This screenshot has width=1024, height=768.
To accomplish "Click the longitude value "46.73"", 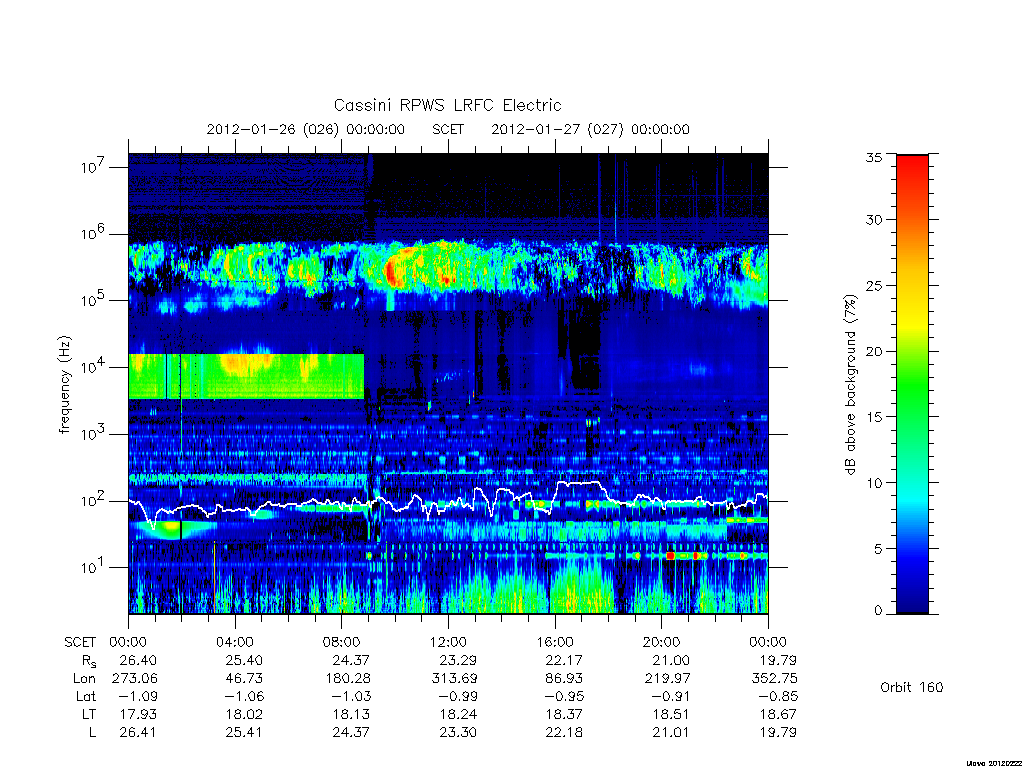I will pos(244,679).
